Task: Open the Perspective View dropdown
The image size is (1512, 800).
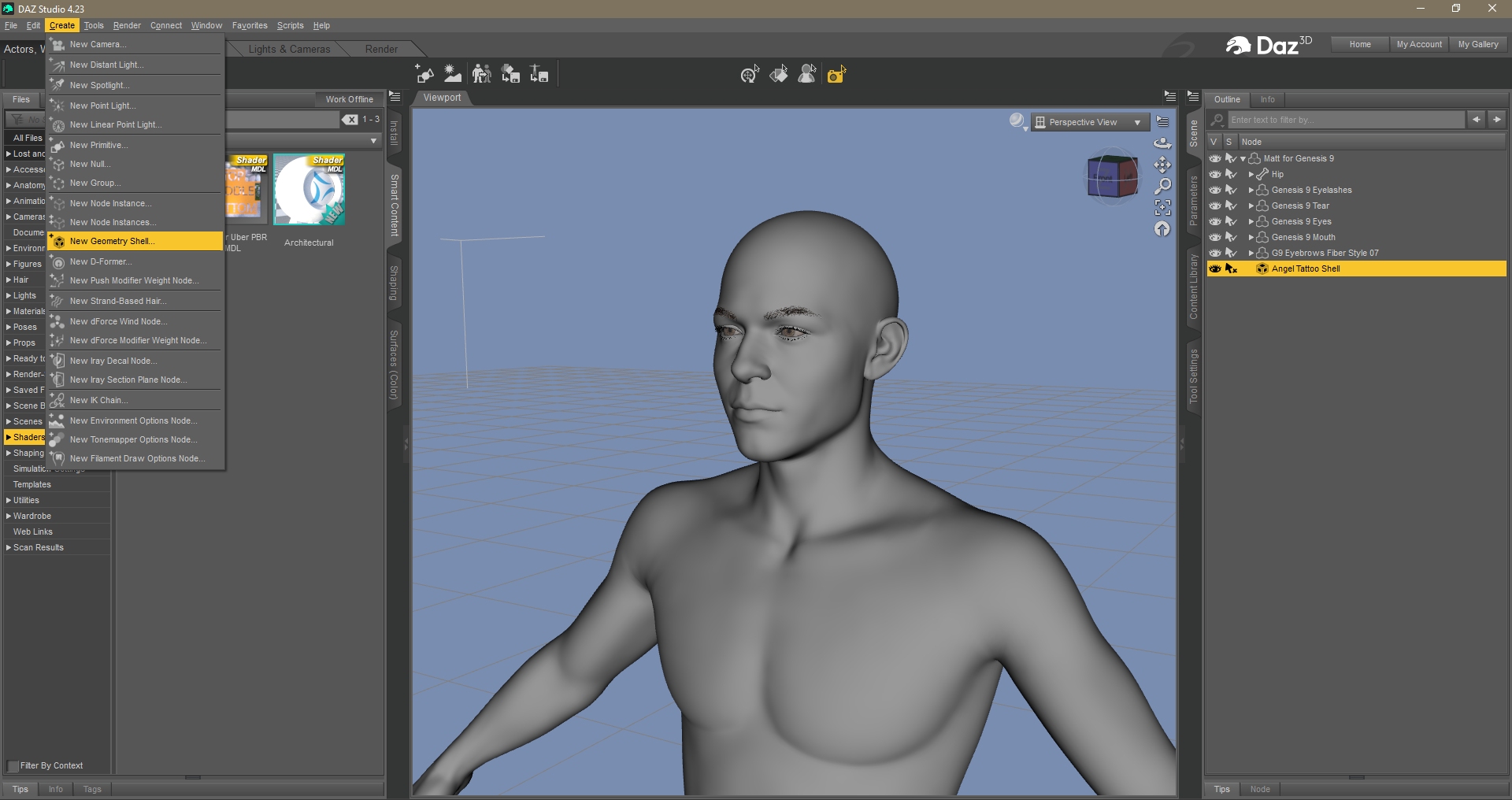Action: tap(1088, 122)
